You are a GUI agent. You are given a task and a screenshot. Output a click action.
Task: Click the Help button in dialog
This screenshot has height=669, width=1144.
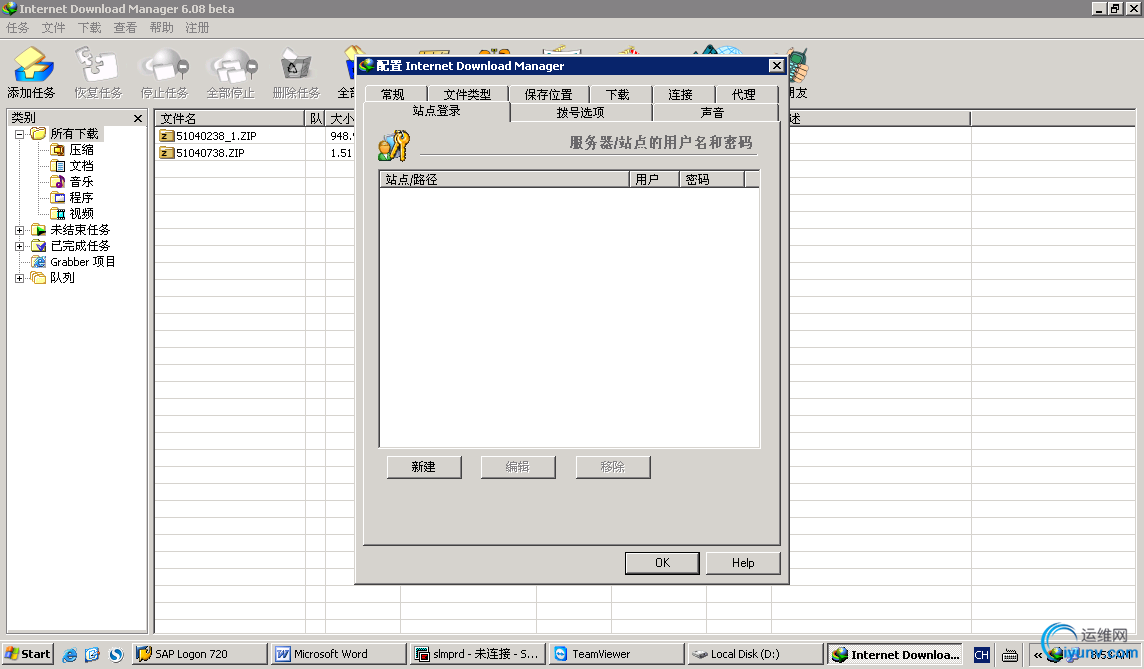pos(743,562)
